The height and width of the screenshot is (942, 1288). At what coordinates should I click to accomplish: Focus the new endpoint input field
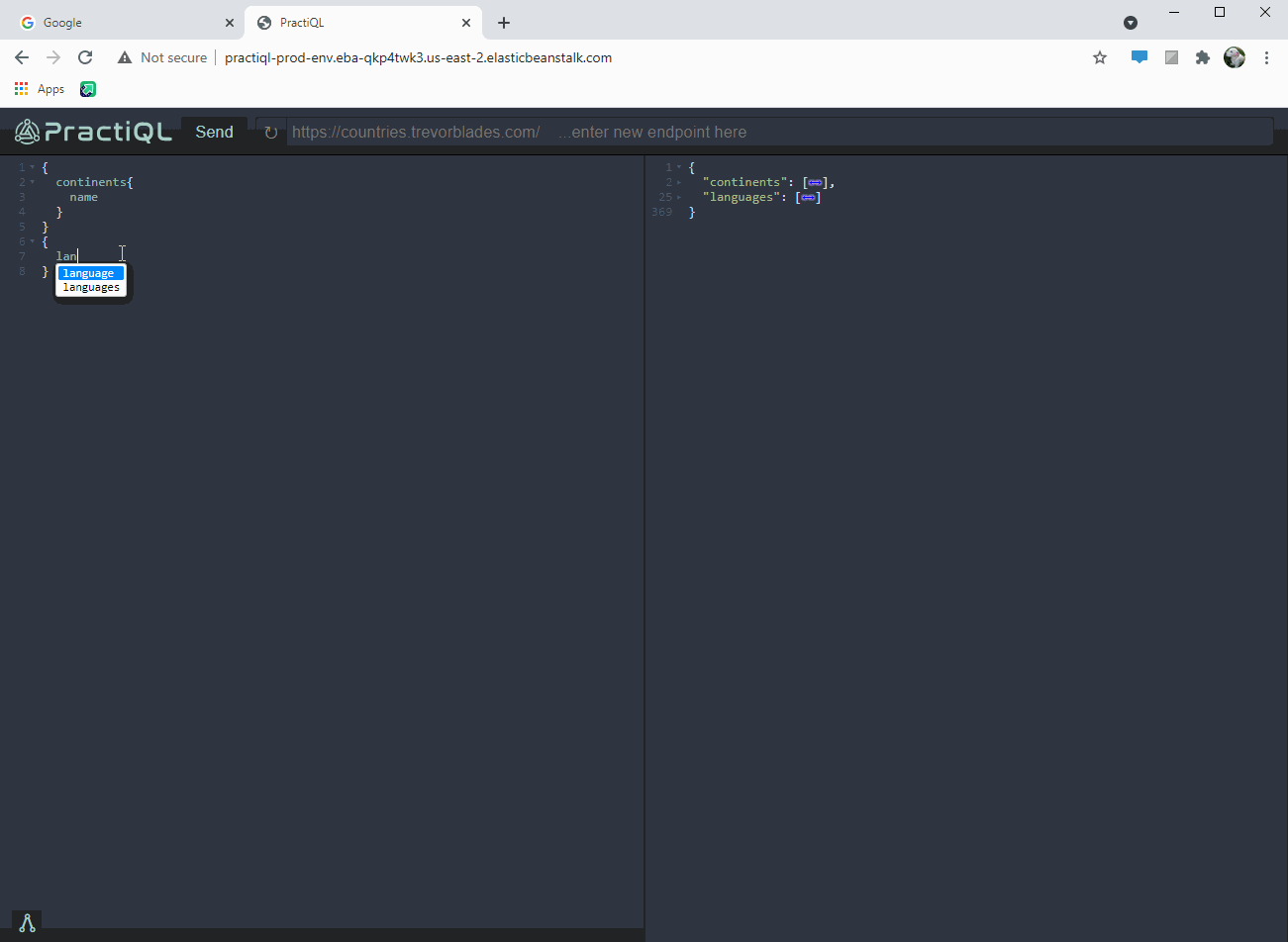click(x=779, y=132)
